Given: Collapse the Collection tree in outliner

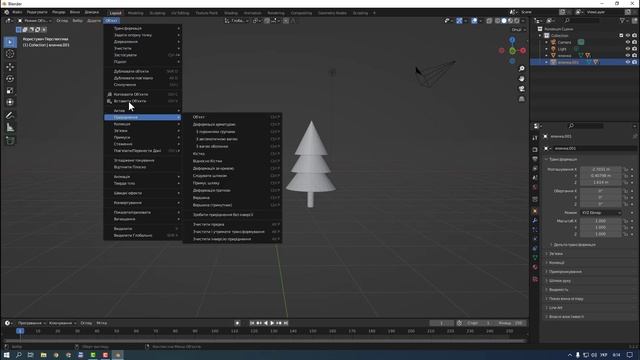Looking at the screenshot, I should tap(540, 36).
